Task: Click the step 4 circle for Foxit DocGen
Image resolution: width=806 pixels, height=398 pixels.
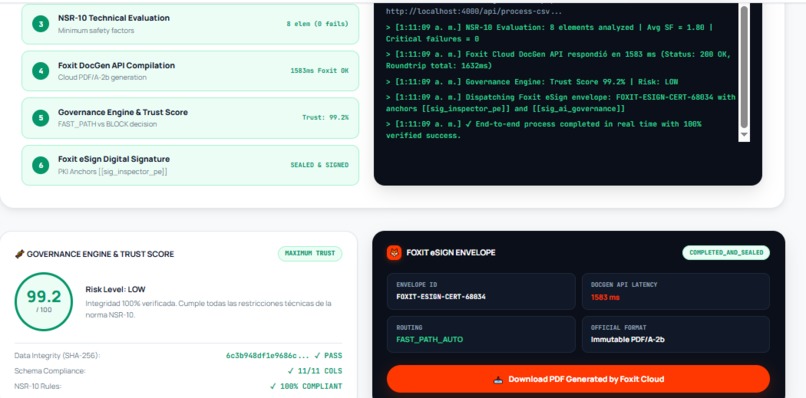Action: tap(41, 71)
